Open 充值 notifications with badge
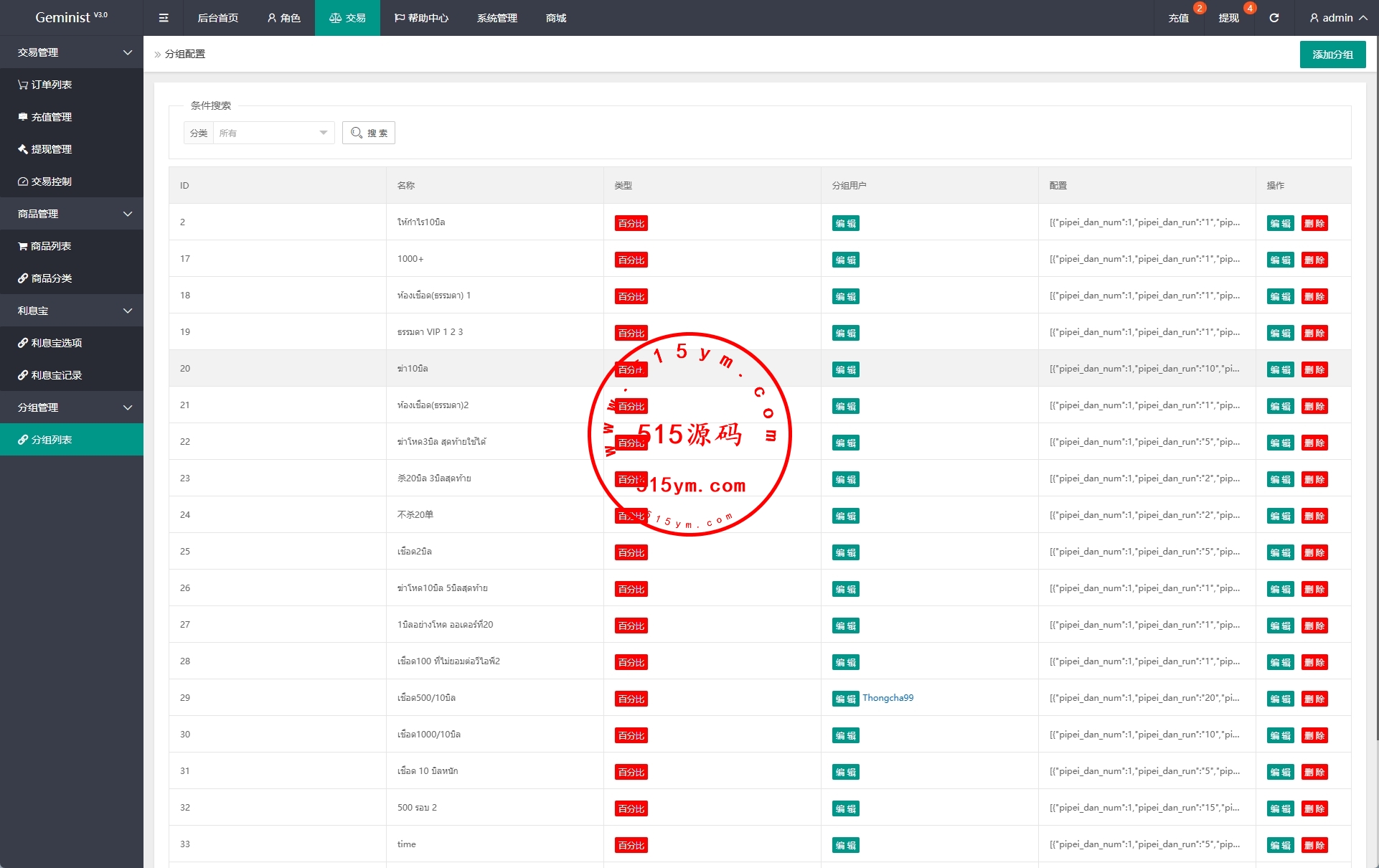This screenshot has width=1379, height=868. 1179,18
